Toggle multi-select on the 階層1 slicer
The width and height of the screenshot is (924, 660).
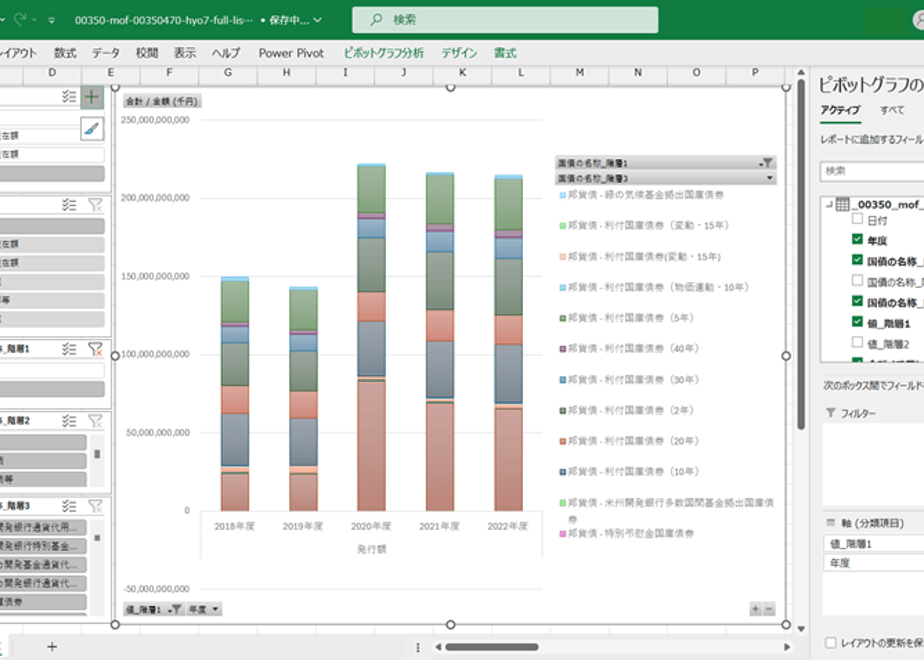tap(69, 349)
